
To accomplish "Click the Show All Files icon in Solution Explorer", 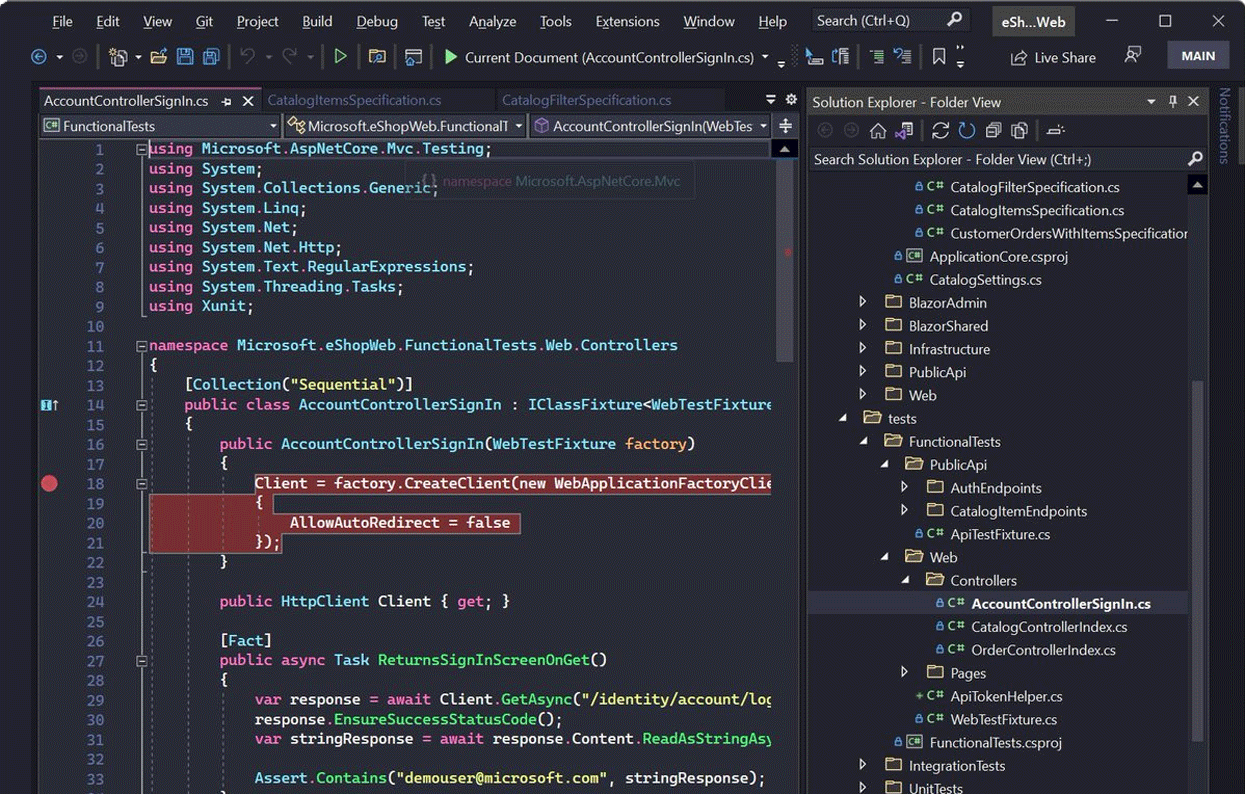I will 1020,131.
